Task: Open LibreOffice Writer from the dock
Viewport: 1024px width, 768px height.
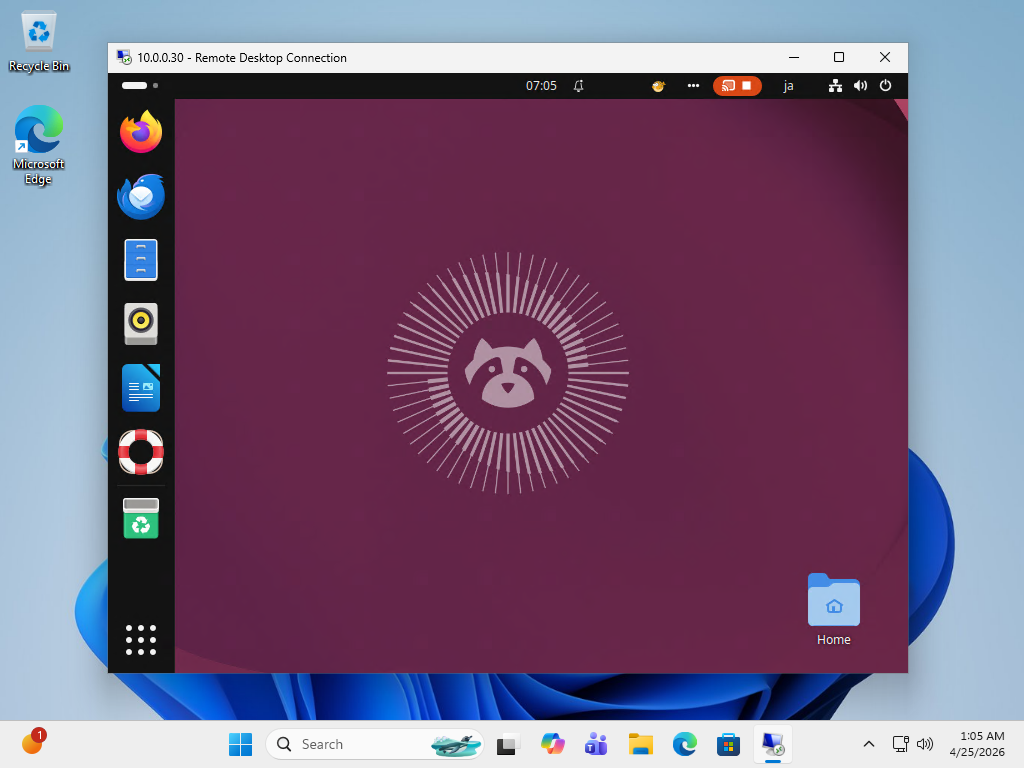Action: [x=141, y=388]
